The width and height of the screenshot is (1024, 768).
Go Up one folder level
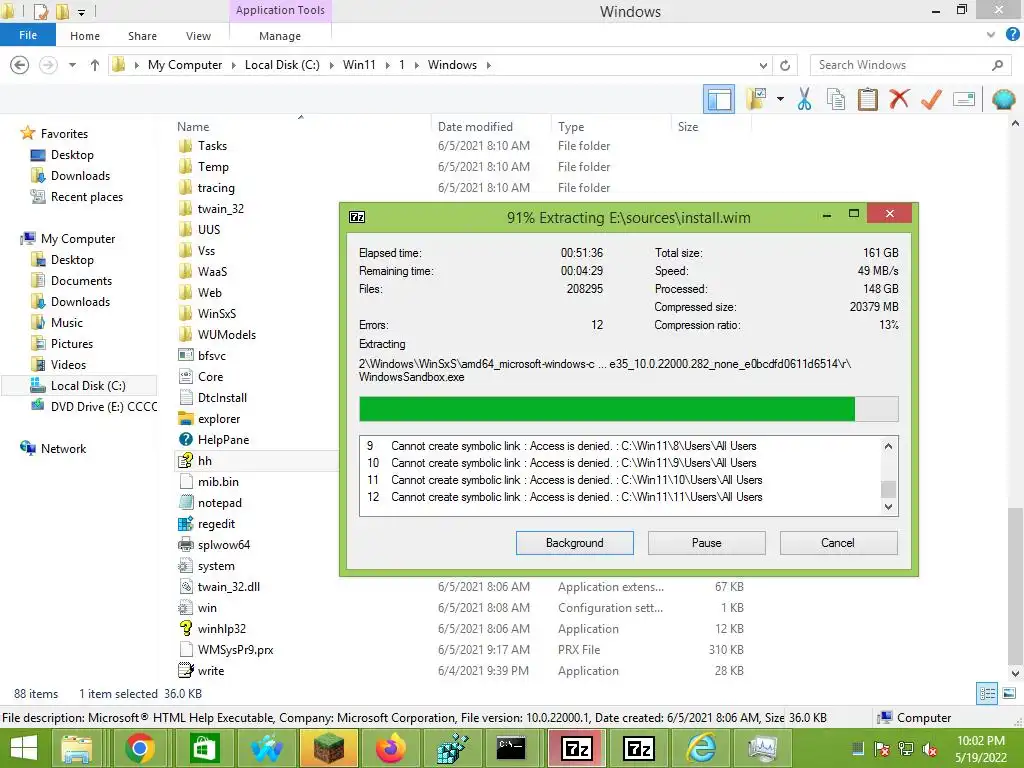click(x=95, y=65)
